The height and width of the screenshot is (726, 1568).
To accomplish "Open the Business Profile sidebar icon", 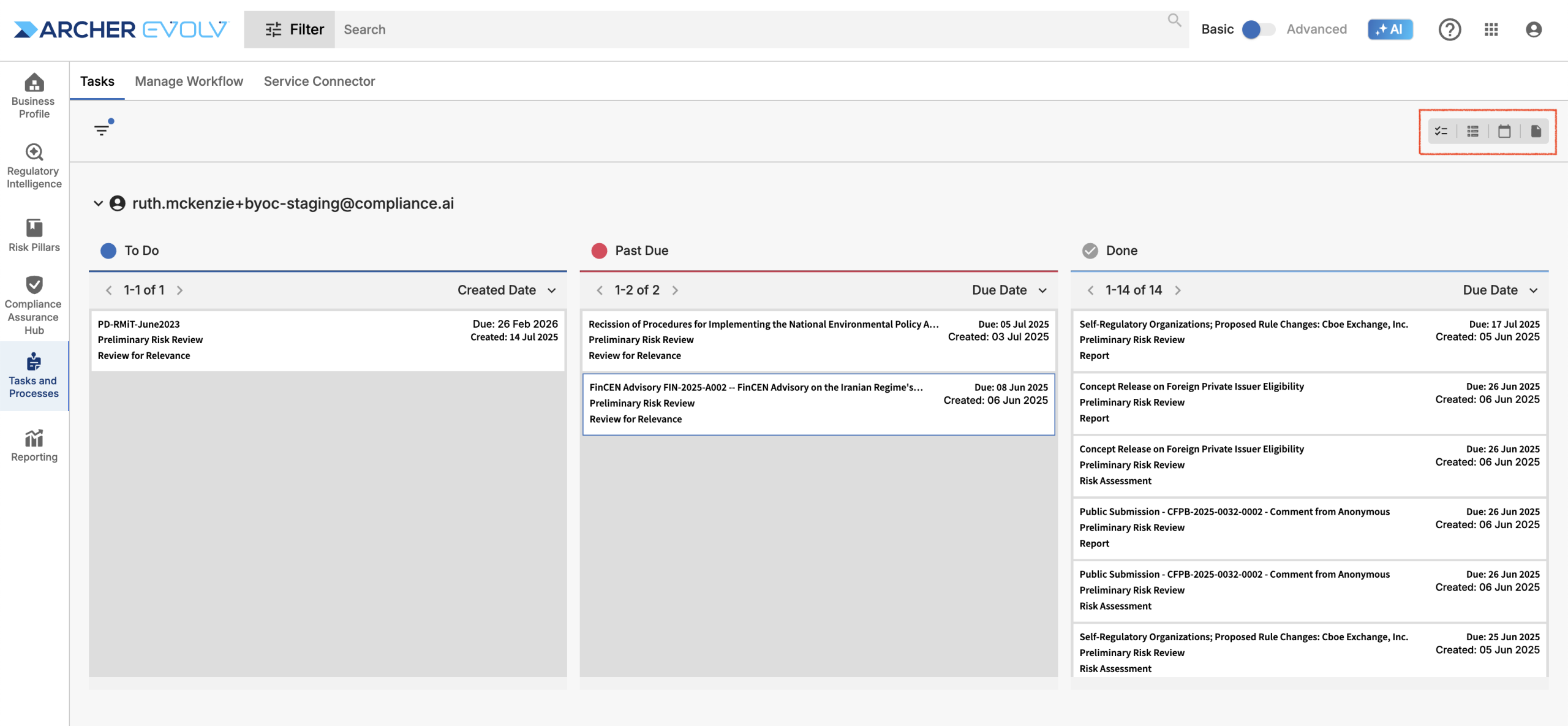I will click(x=34, y=95).
